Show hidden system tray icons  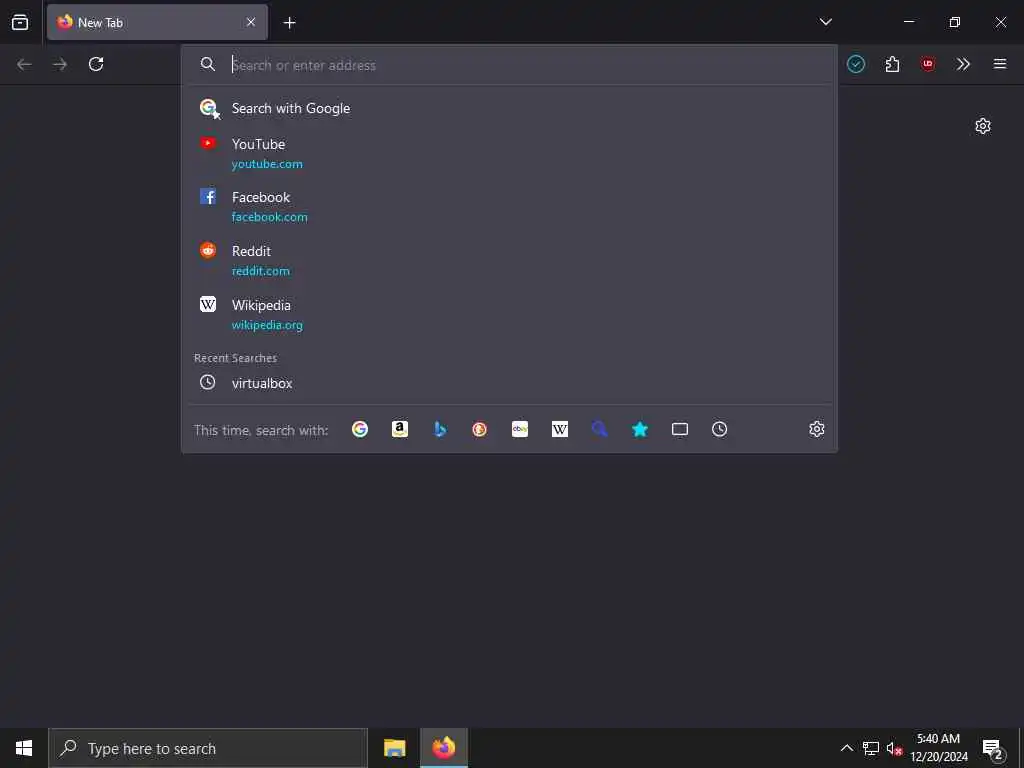846,748
